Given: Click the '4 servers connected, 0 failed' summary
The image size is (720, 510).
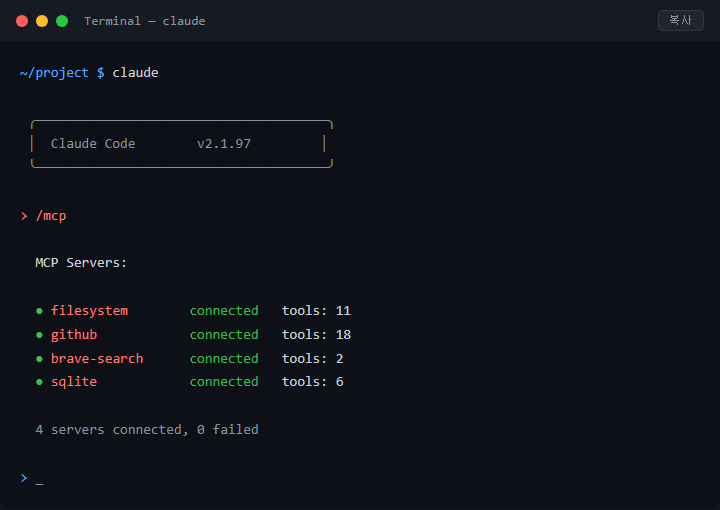Looking at the screenshot, I should coord(147,430).
